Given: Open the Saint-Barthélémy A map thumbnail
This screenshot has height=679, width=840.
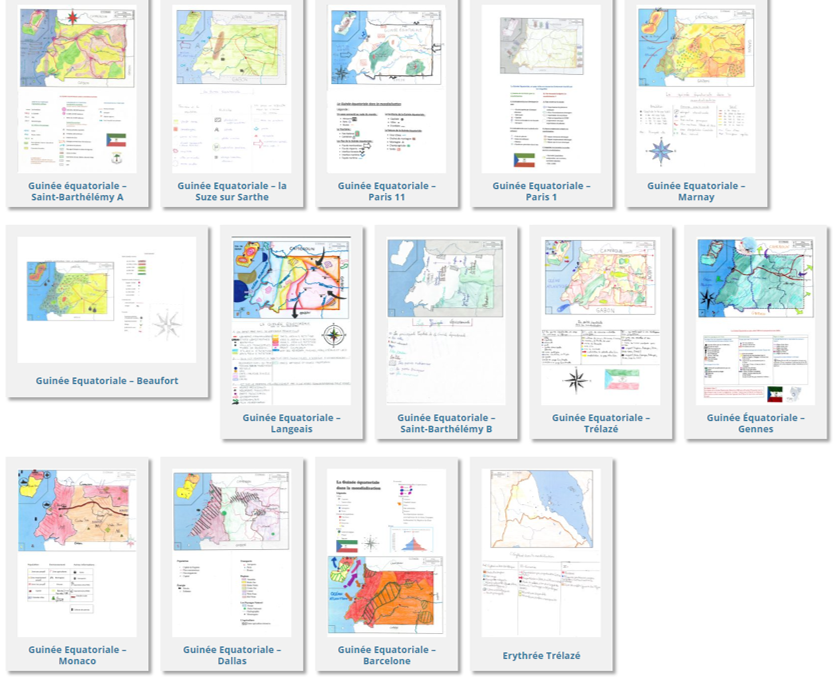Looking at the screenshot, I should pyautogui.click(x=77, y=89).
